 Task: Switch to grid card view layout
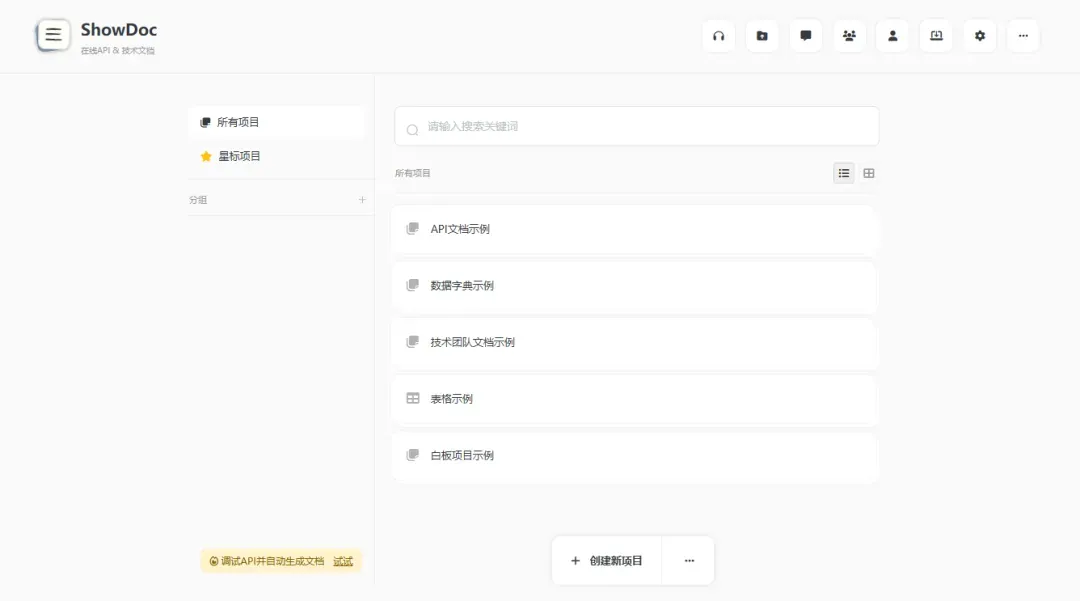[869, 173]
